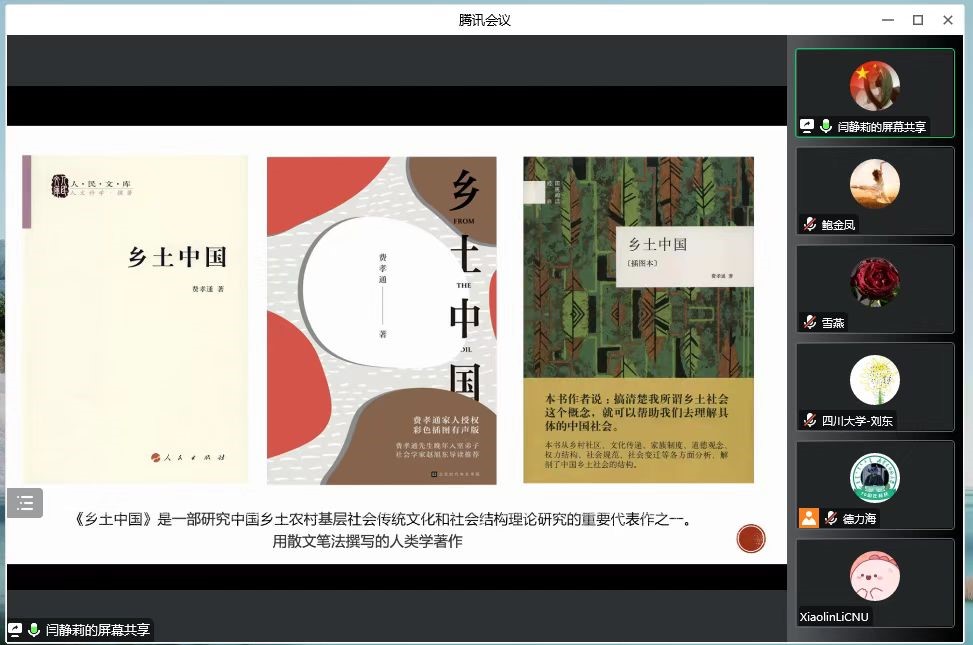This screenshot has width=973, height=645.
Task: Click the green illustrated 乡土中国 book cover
Action: (x=638, y=320)
